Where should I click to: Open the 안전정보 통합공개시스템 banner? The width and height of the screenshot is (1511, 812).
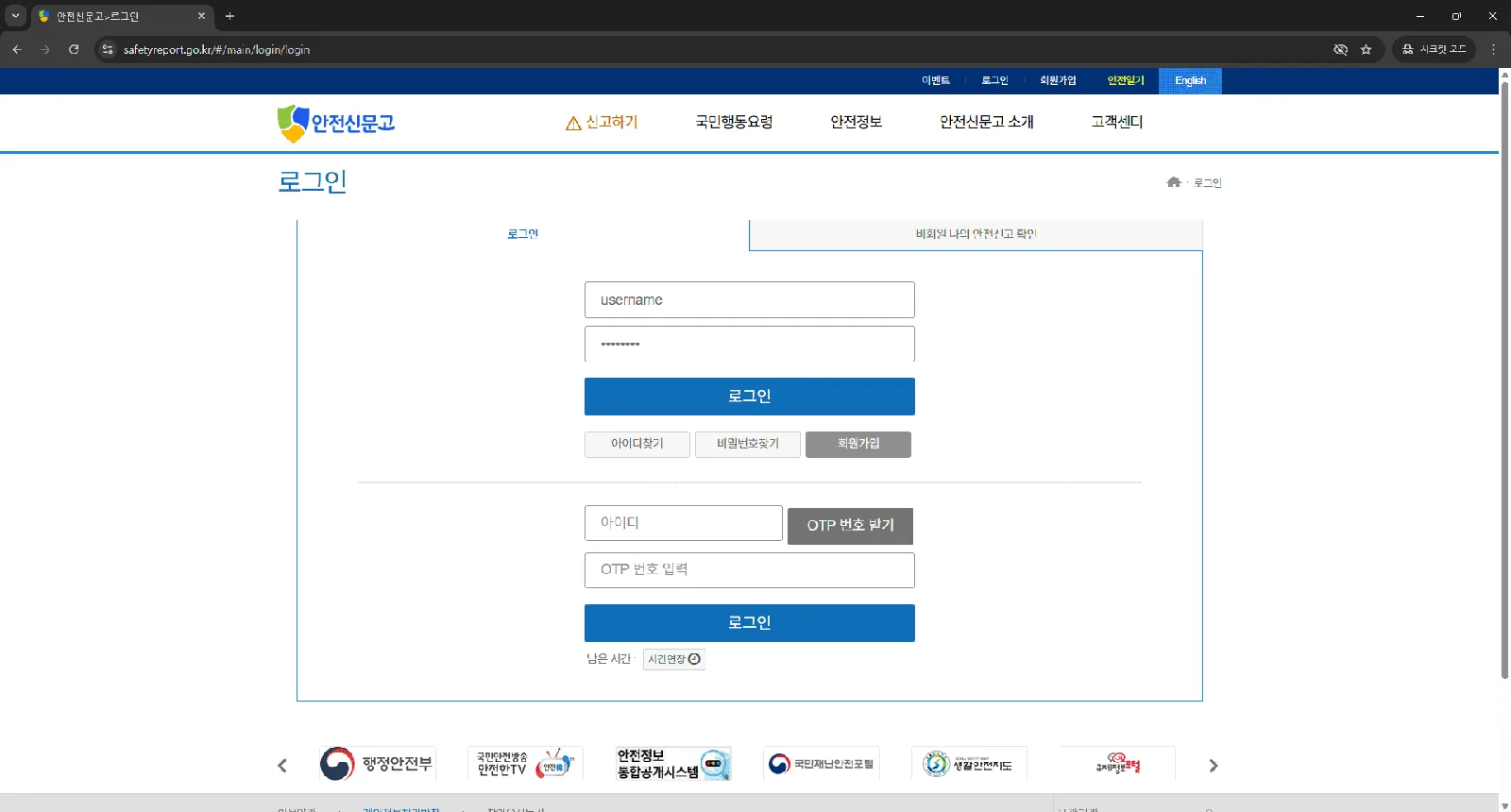[x=673, y=763]
